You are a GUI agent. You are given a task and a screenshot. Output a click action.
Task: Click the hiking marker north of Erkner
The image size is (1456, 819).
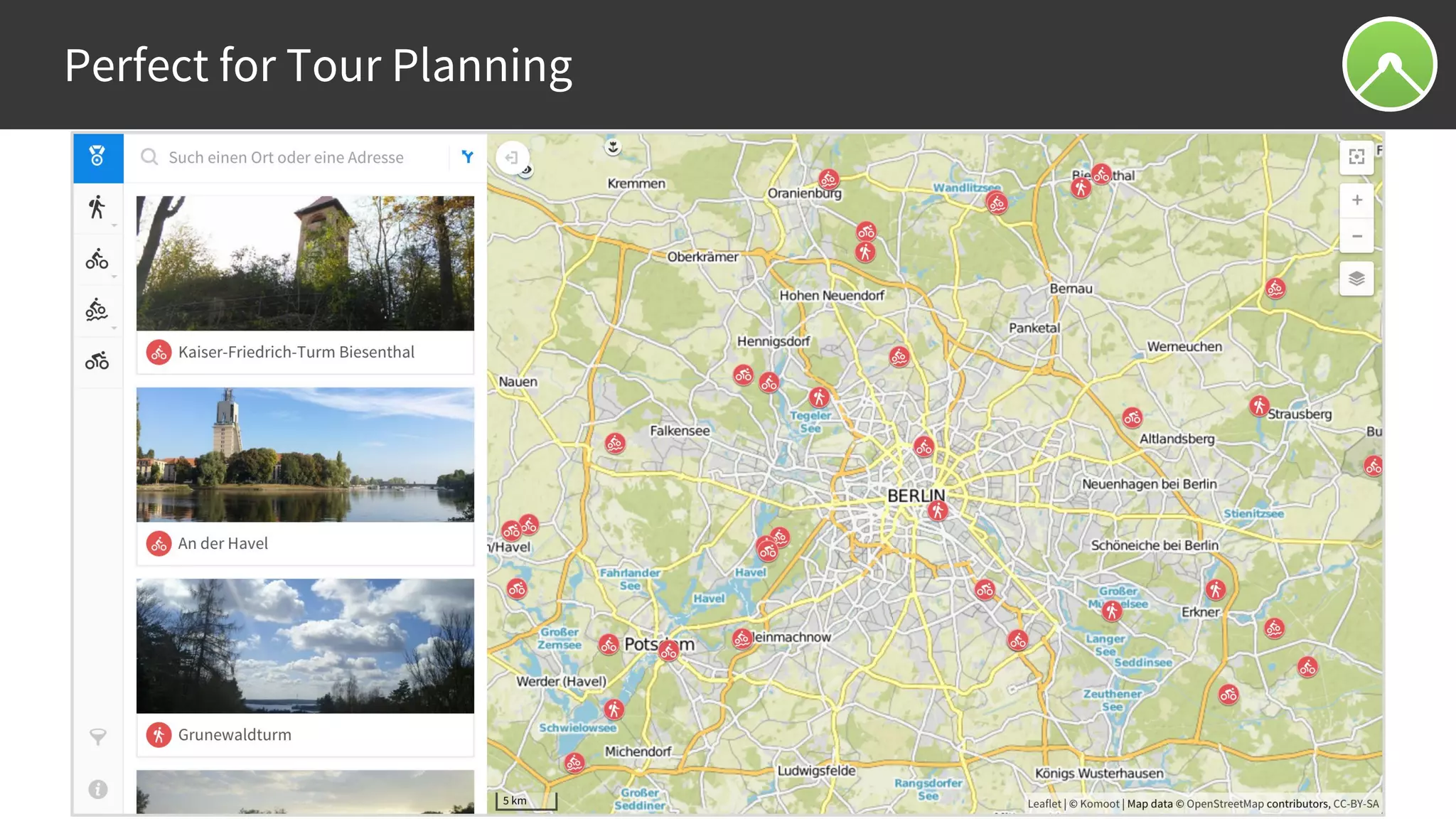tap(1216, 589)
